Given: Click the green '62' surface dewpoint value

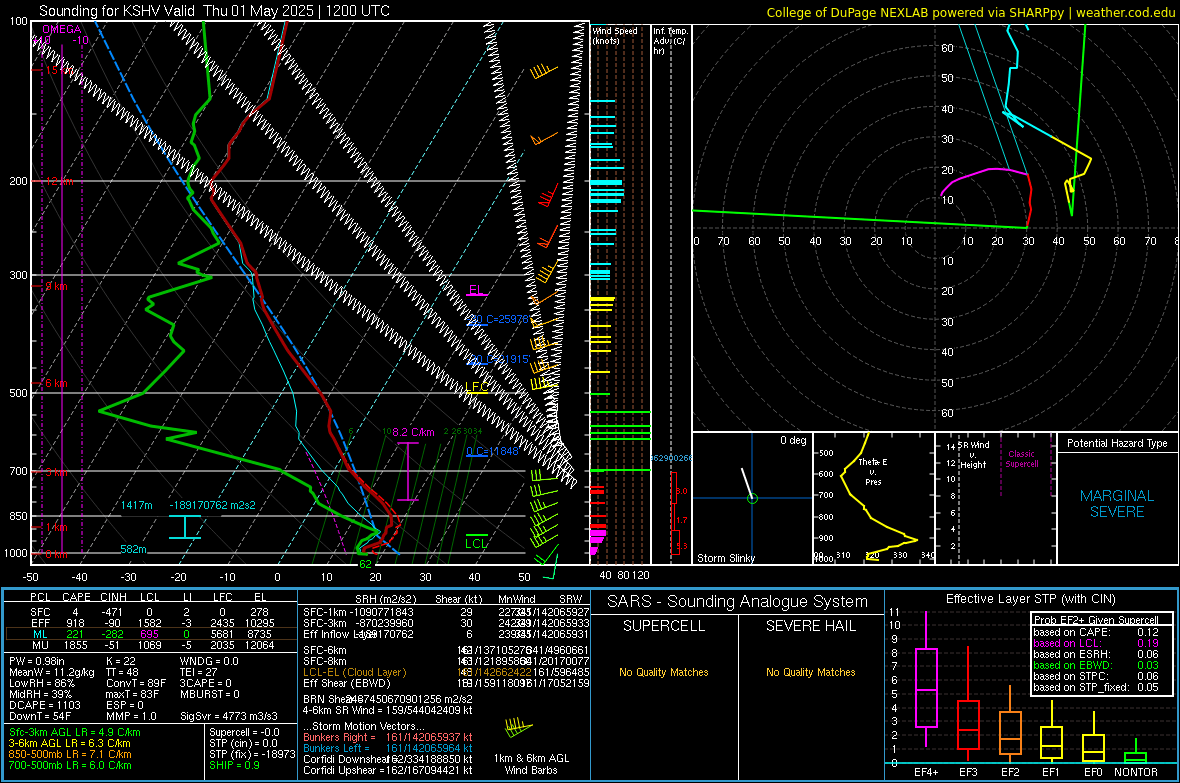Looking at the screenshot, I should coord(365,564).
